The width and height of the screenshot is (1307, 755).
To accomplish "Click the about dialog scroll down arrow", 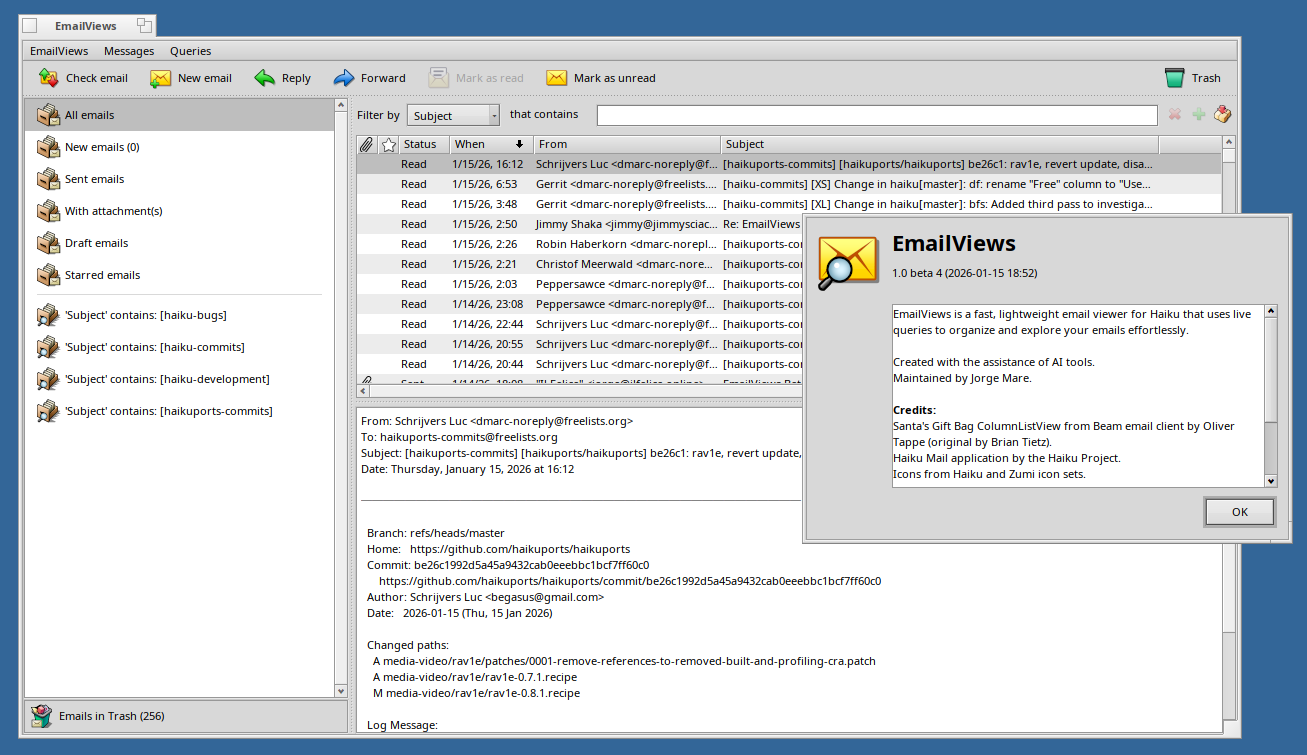I will point(1271,481).
